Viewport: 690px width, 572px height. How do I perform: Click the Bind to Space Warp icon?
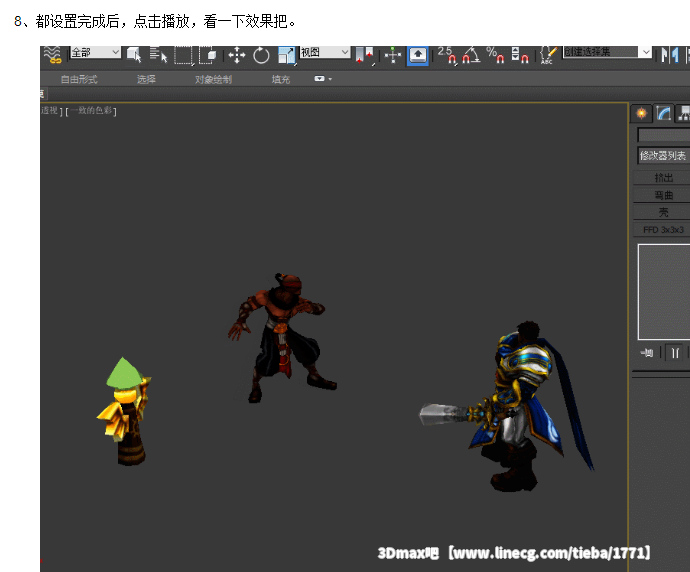coord(53,55)
